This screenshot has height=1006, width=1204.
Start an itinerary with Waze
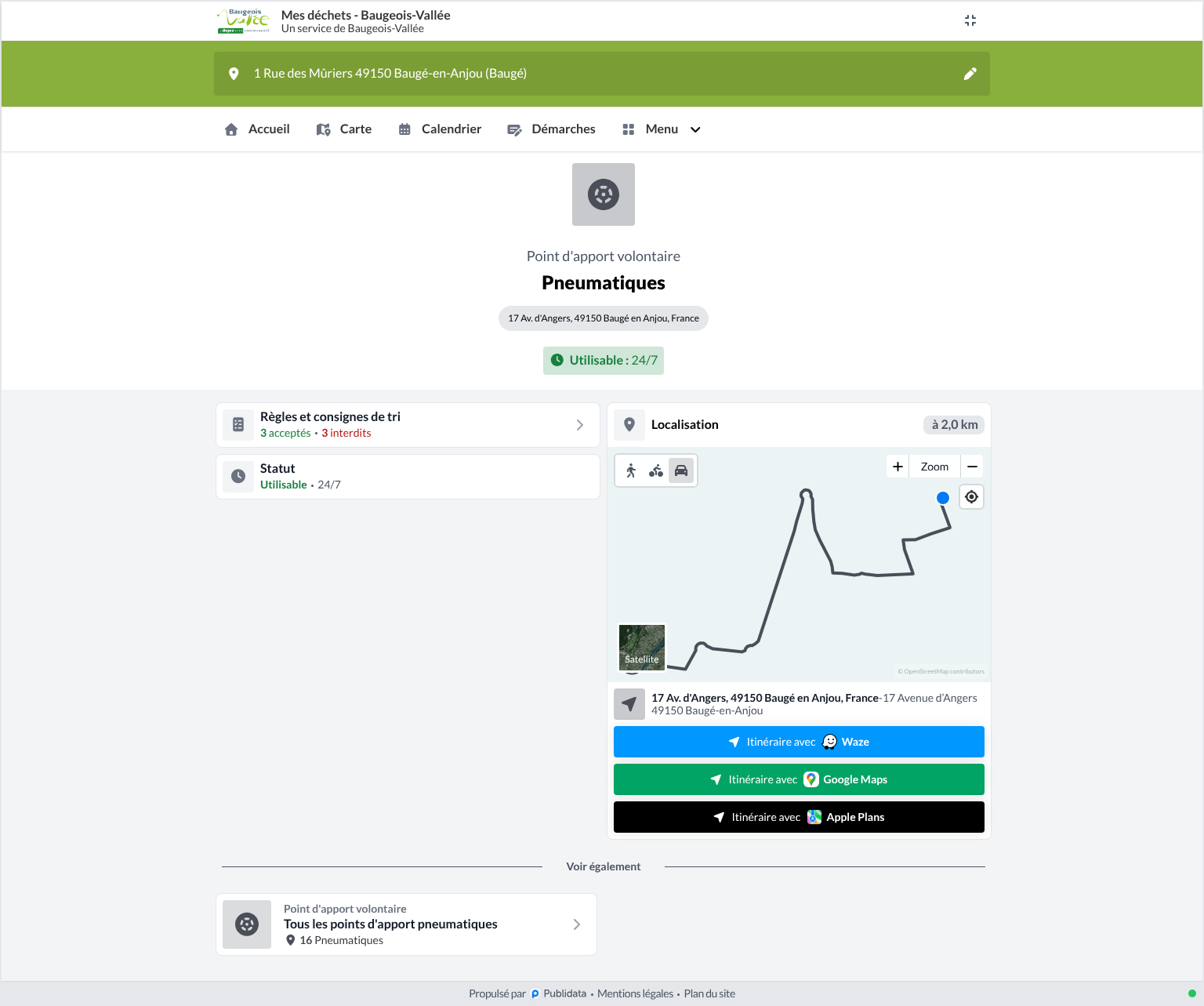point(799,742)
